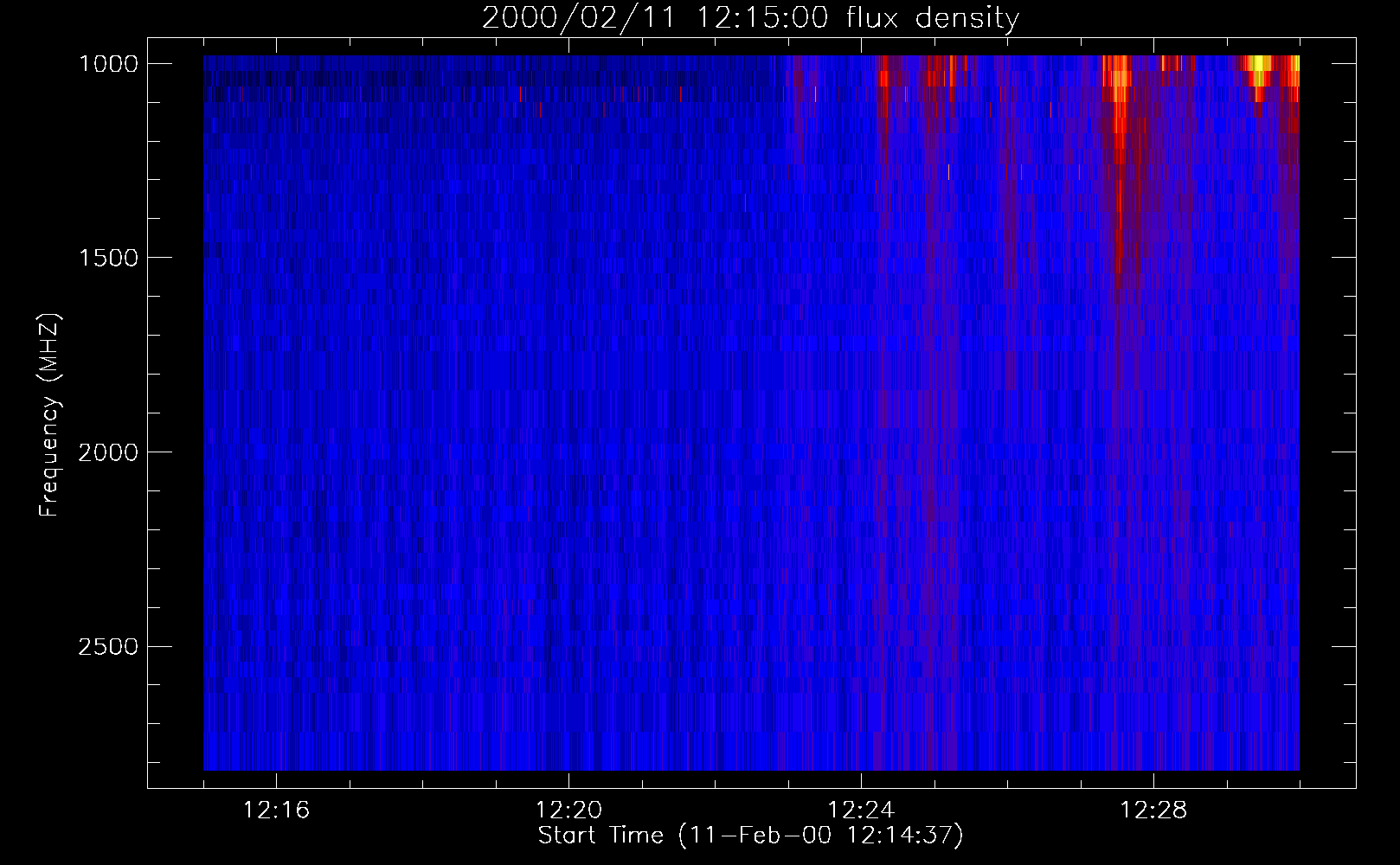Click the 'Start Time (11-Feb-00 12:14:37)' label
This screenshot has height=865, width=1400.
click(x=750, y=836)
